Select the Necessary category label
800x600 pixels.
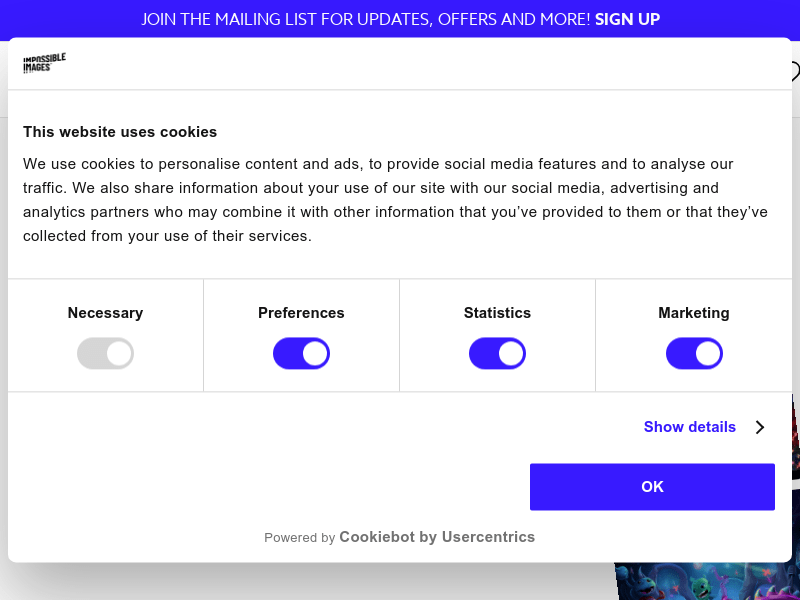[x=105, y=313]
